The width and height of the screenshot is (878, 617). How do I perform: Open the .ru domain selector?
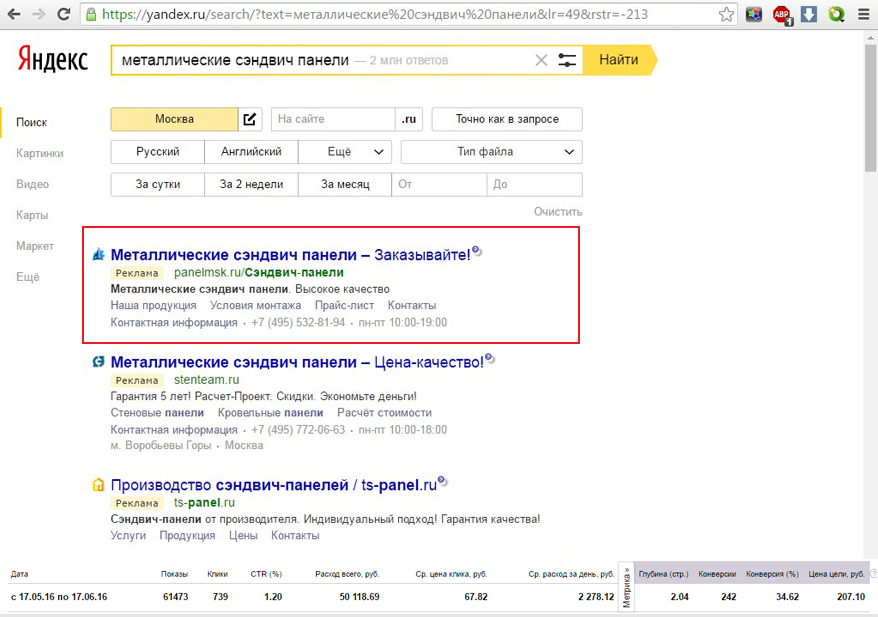tap(409, 119)
